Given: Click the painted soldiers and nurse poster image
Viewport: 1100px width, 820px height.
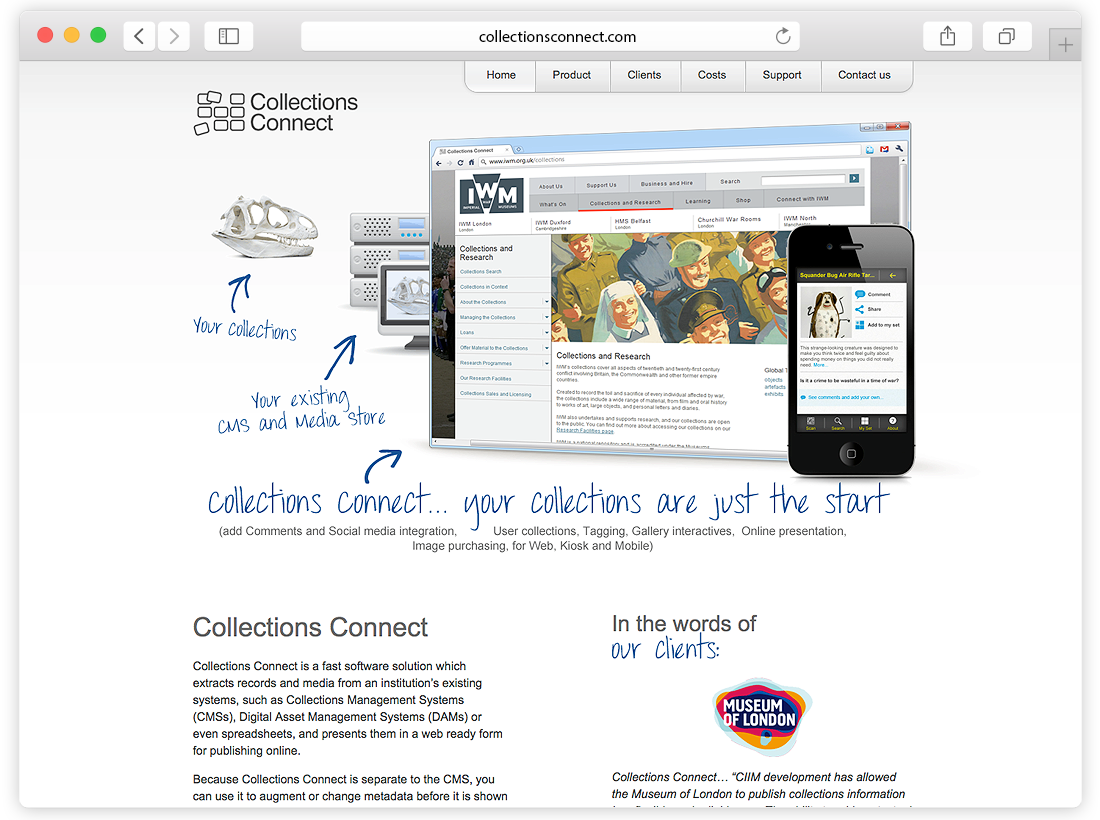Looking at the screenshot, I should pos(670,288).
